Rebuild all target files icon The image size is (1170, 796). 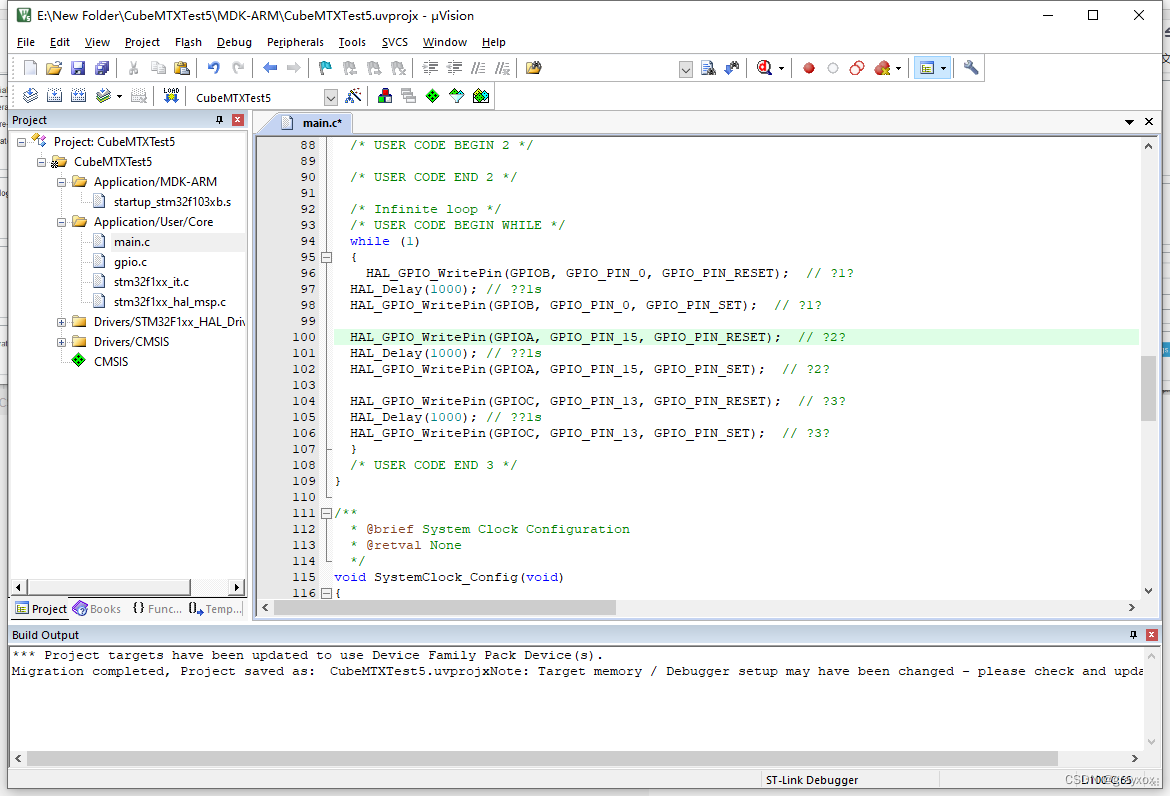click(78, 95)
